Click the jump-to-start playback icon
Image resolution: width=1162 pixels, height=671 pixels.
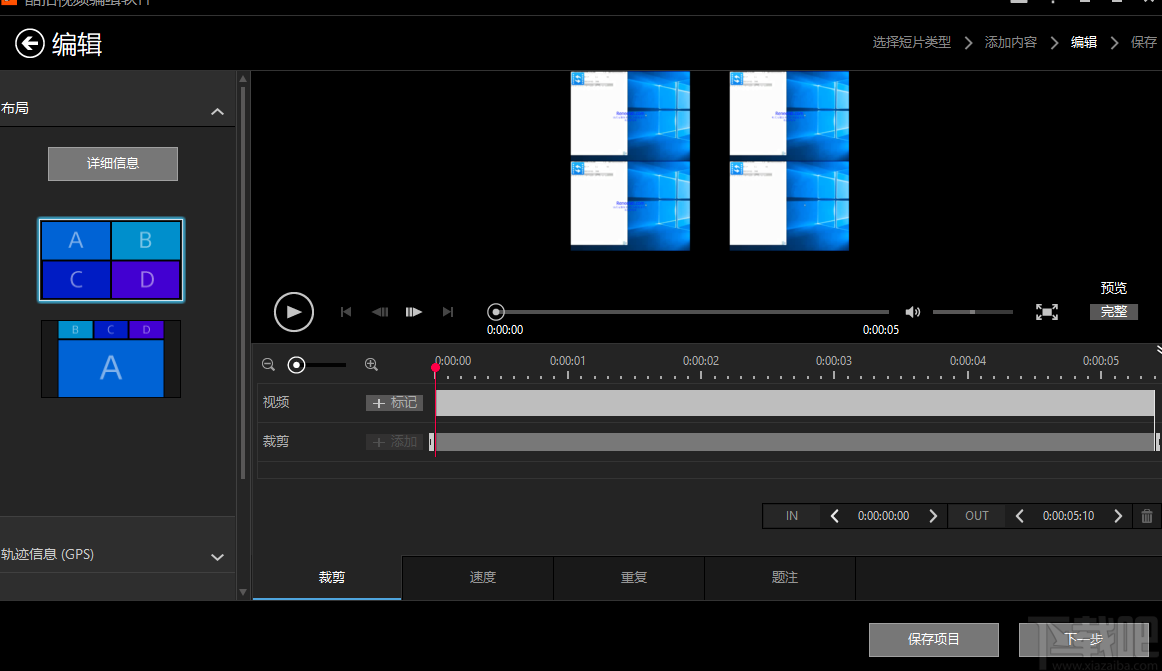click(345, 311)
